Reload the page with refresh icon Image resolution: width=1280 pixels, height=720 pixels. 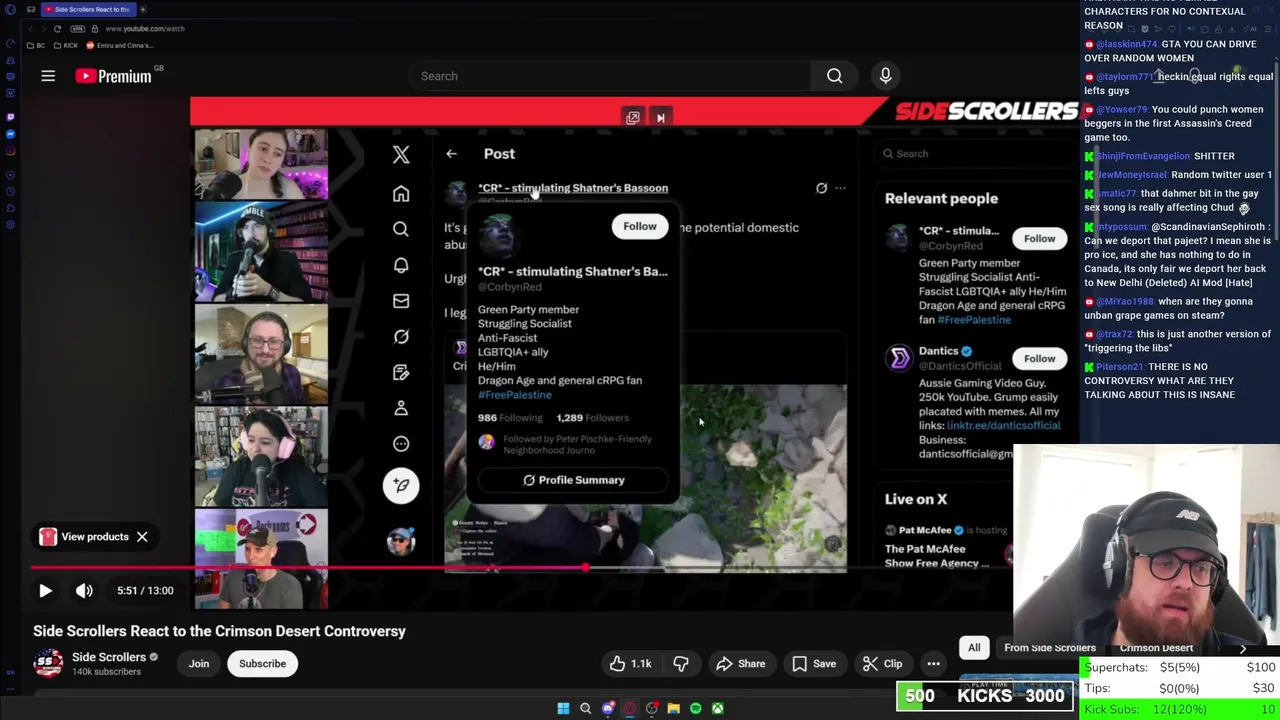[57, 29]
